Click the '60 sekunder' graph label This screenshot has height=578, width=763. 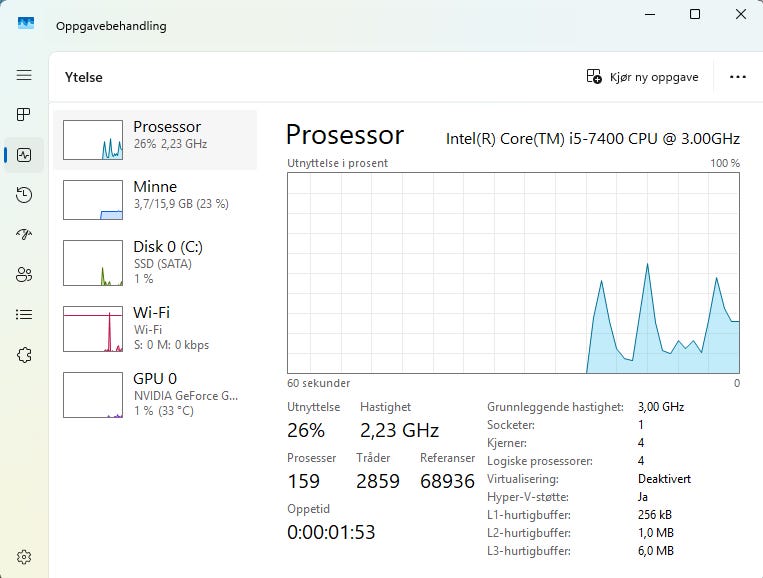318,383
